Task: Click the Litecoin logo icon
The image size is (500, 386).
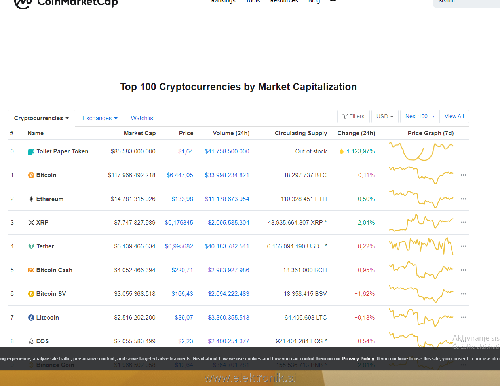Action: [31, 317]
